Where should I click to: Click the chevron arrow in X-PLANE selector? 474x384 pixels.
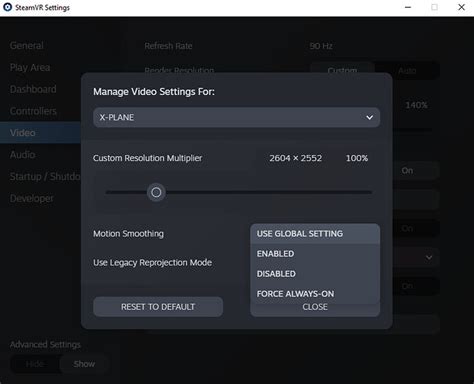point(369,117)
